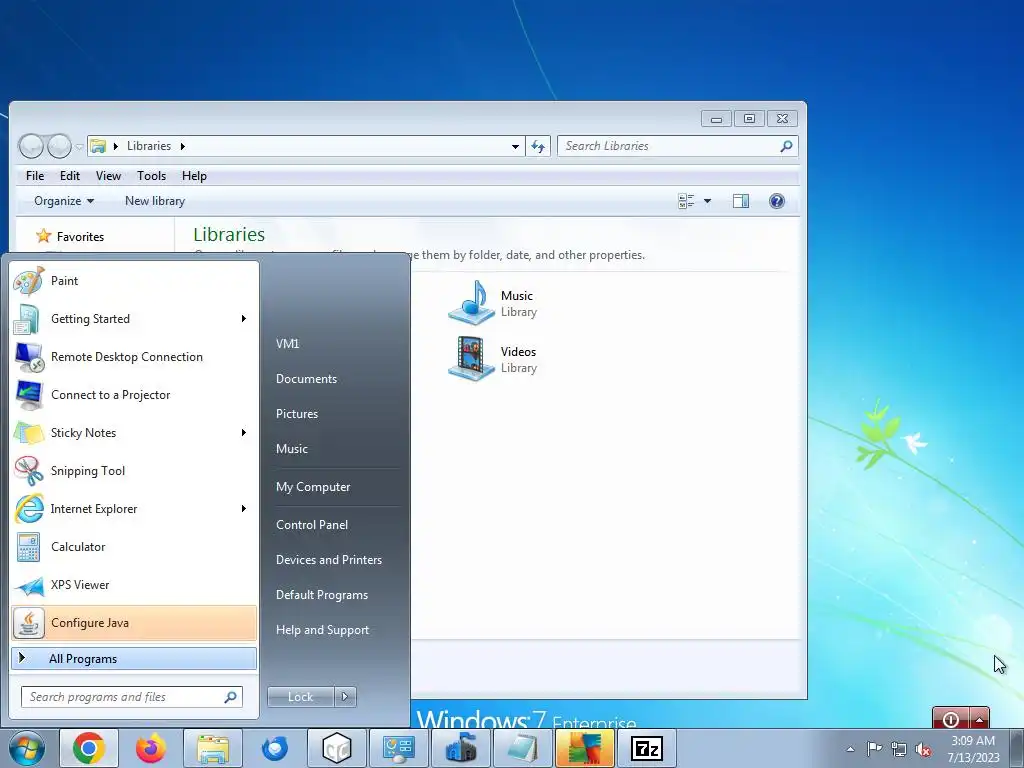Open the Edit menu
The image size is (1024, 768).
(70, 176)
